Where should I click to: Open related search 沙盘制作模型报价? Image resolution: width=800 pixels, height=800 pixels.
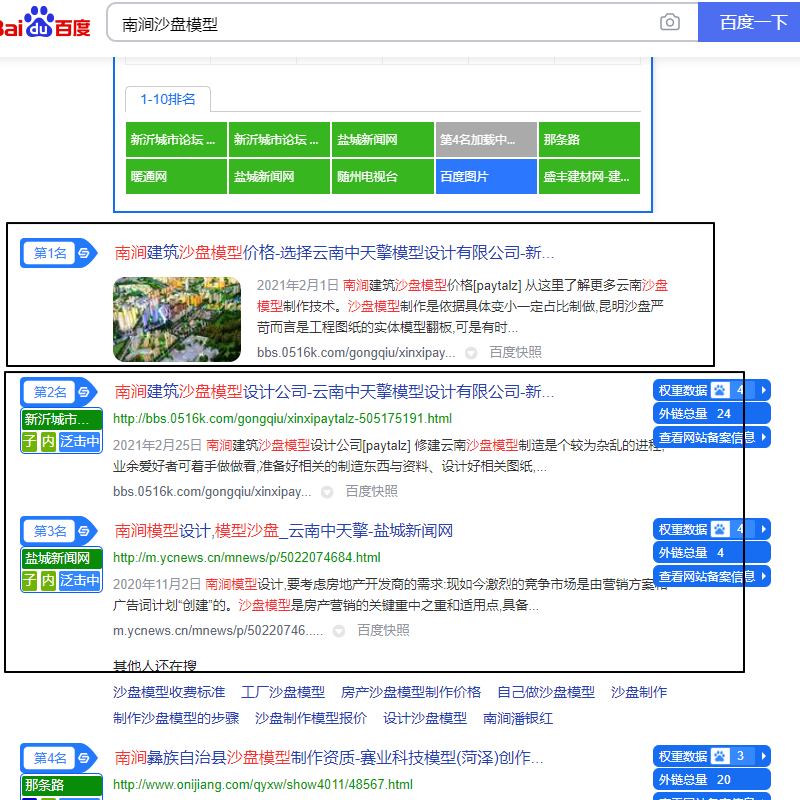(x=311, y=718)
